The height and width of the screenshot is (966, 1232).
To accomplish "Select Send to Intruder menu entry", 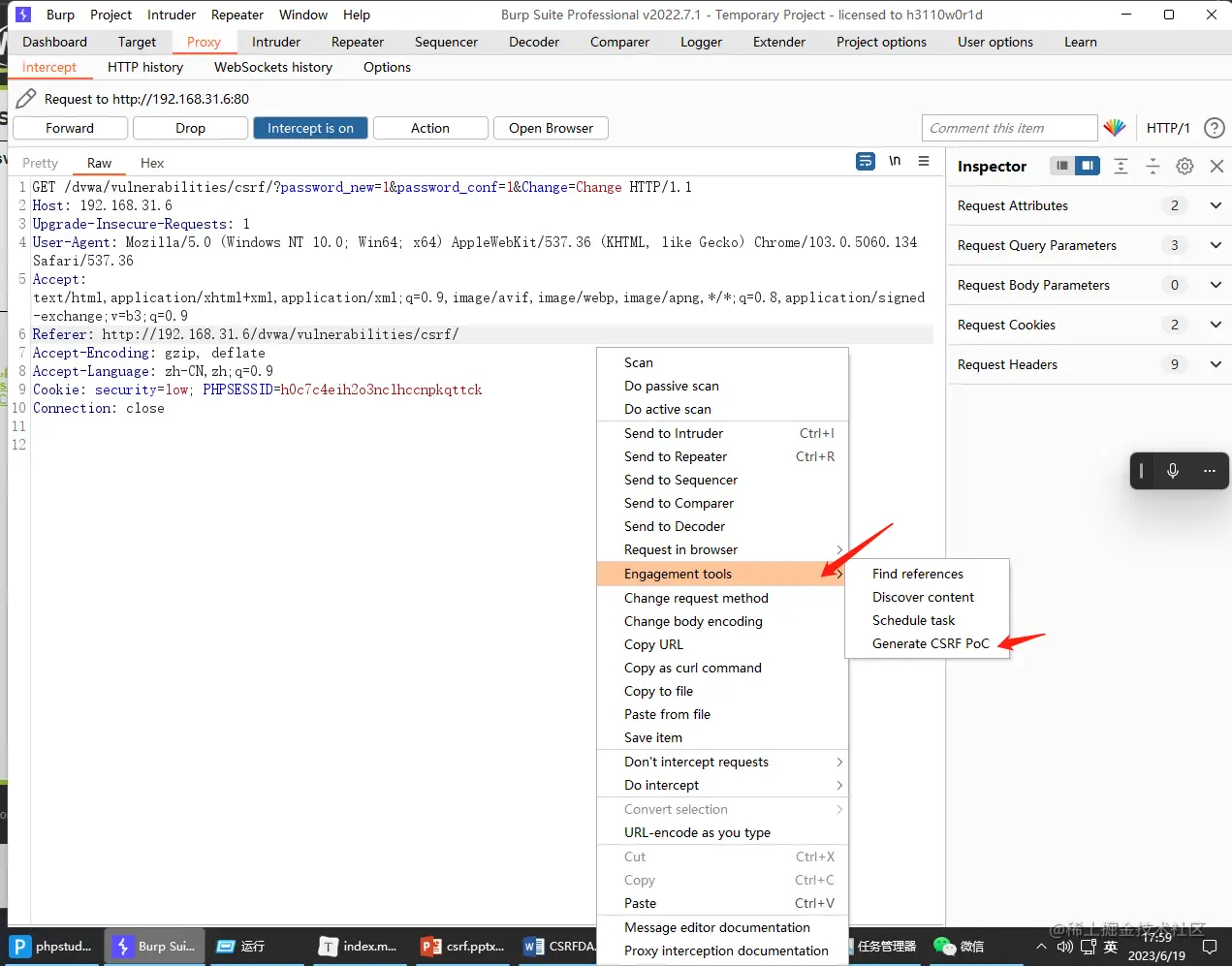I will coord(722,433).
